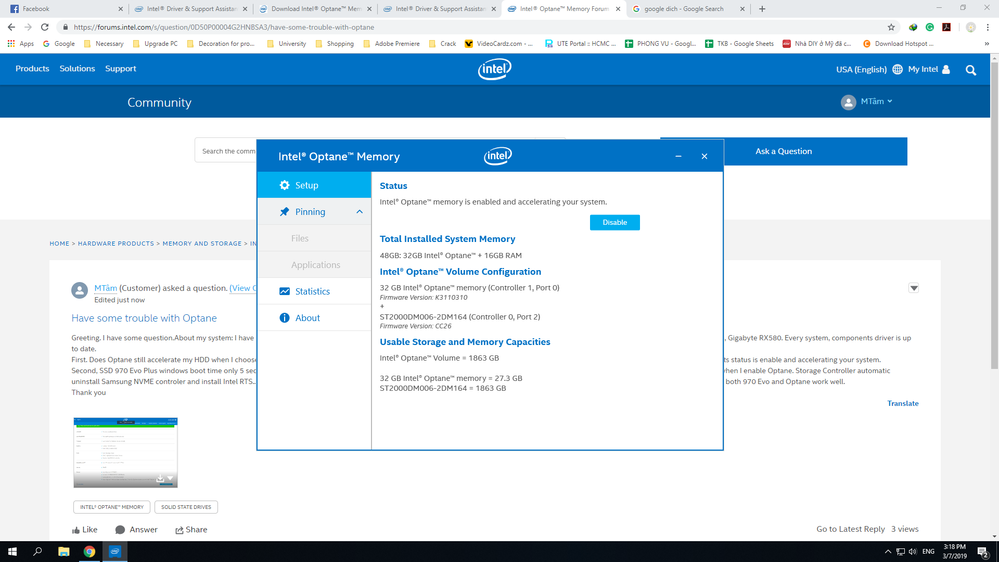Share the post via Share icon
999x562 pixels.
click(179, 530)
